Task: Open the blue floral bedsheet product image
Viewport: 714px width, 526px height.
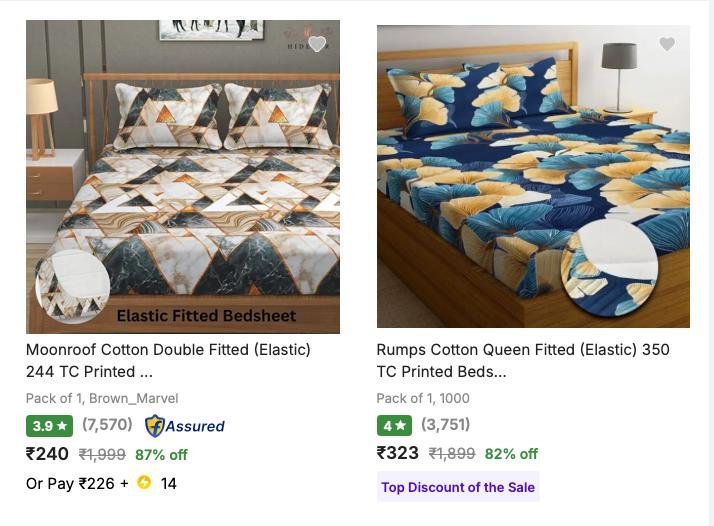Action: pos(533,150)
